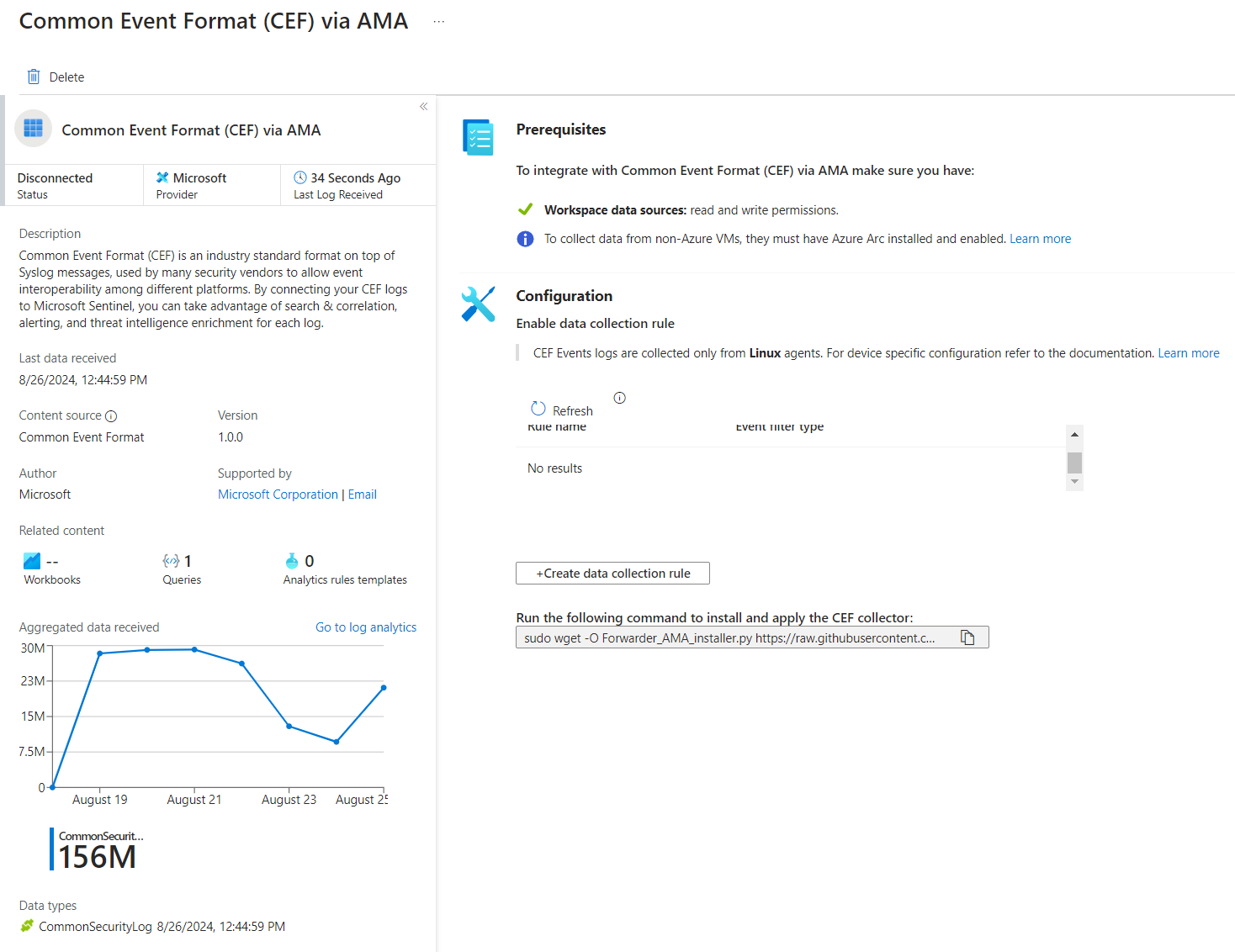1235x952 pixels.
Task: Click the CEF connector grid logo icon
Action: (34, 129)
